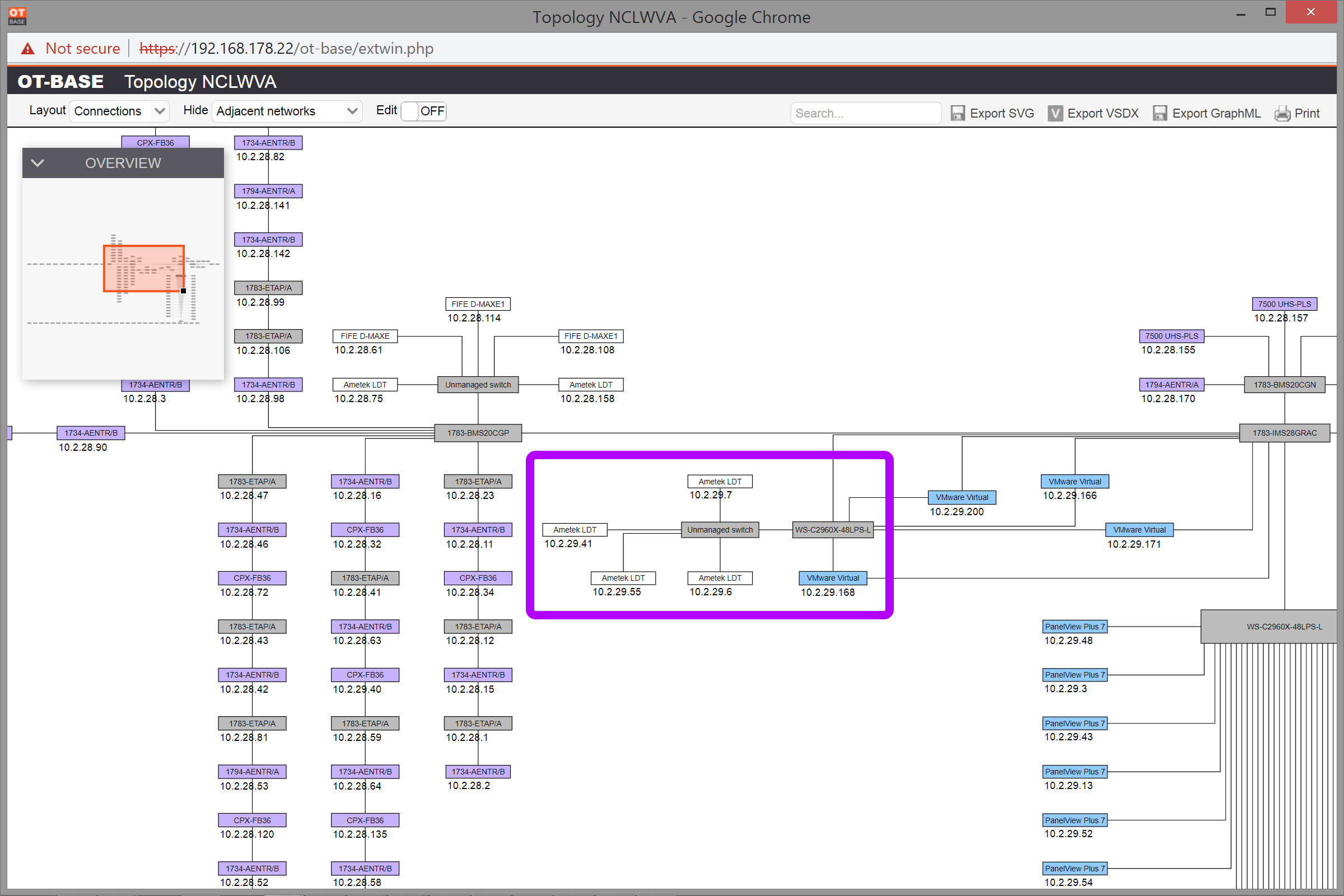Maximize the Chrome window
Image resolution: width=1344 pixels, height=896 pixels.
pos(1270,12)
